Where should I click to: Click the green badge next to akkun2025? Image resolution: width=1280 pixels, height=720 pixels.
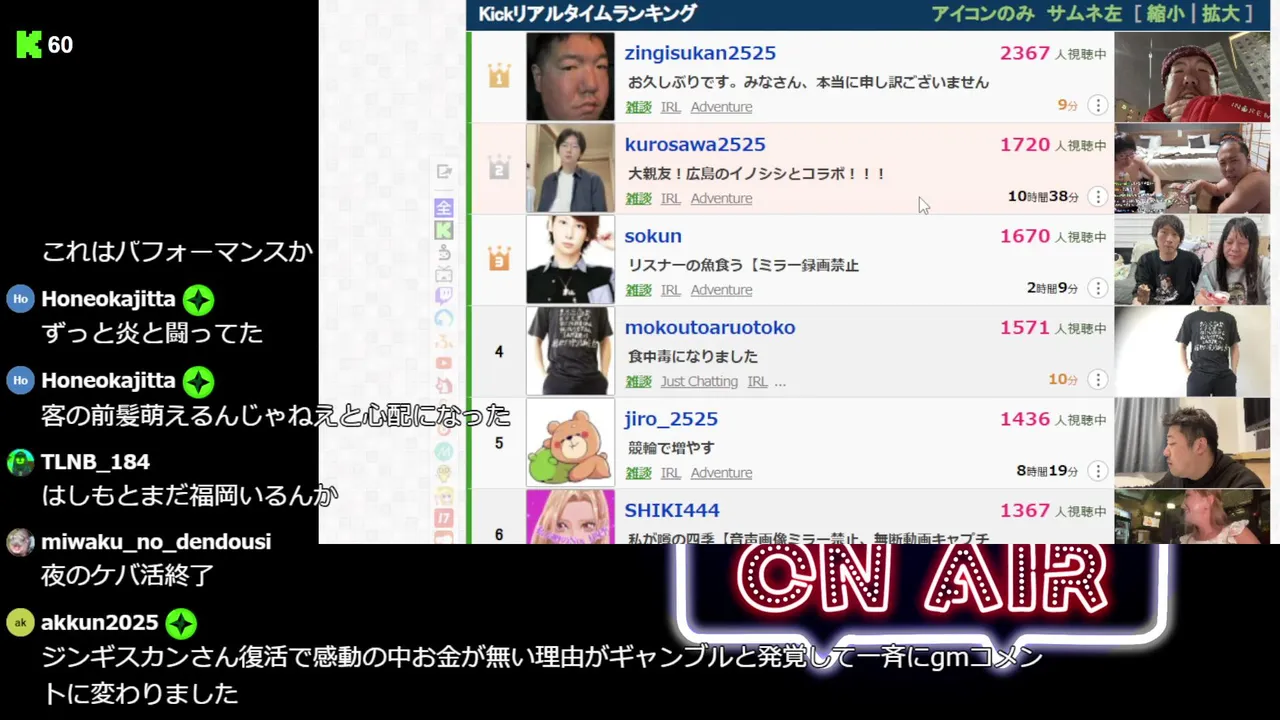click(181, 624)
